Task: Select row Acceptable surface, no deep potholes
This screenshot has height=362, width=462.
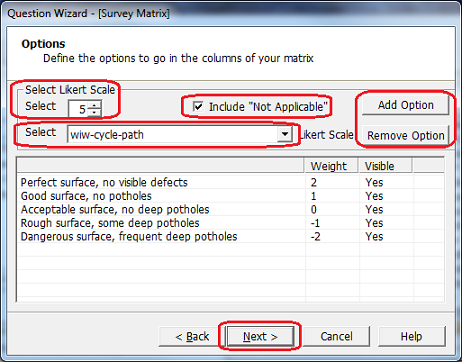Action: tap(230, 209)
